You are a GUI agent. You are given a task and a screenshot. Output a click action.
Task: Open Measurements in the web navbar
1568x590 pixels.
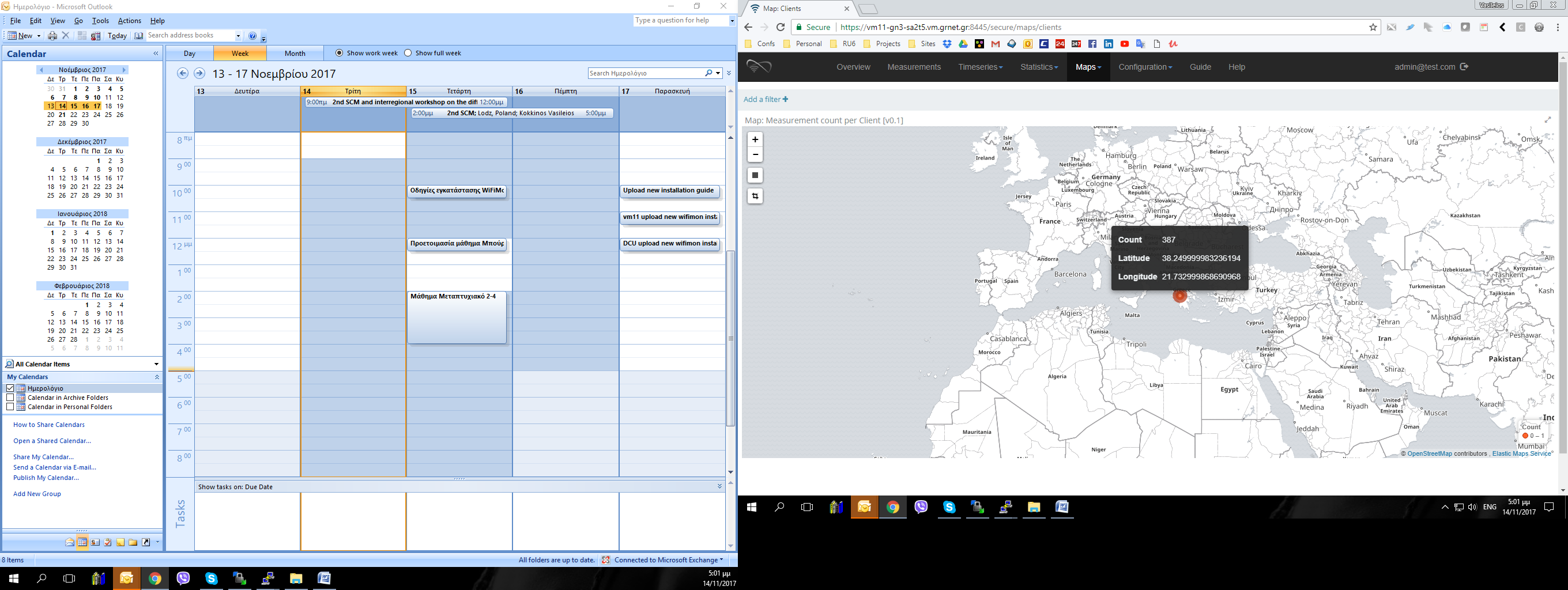(914, 67)
